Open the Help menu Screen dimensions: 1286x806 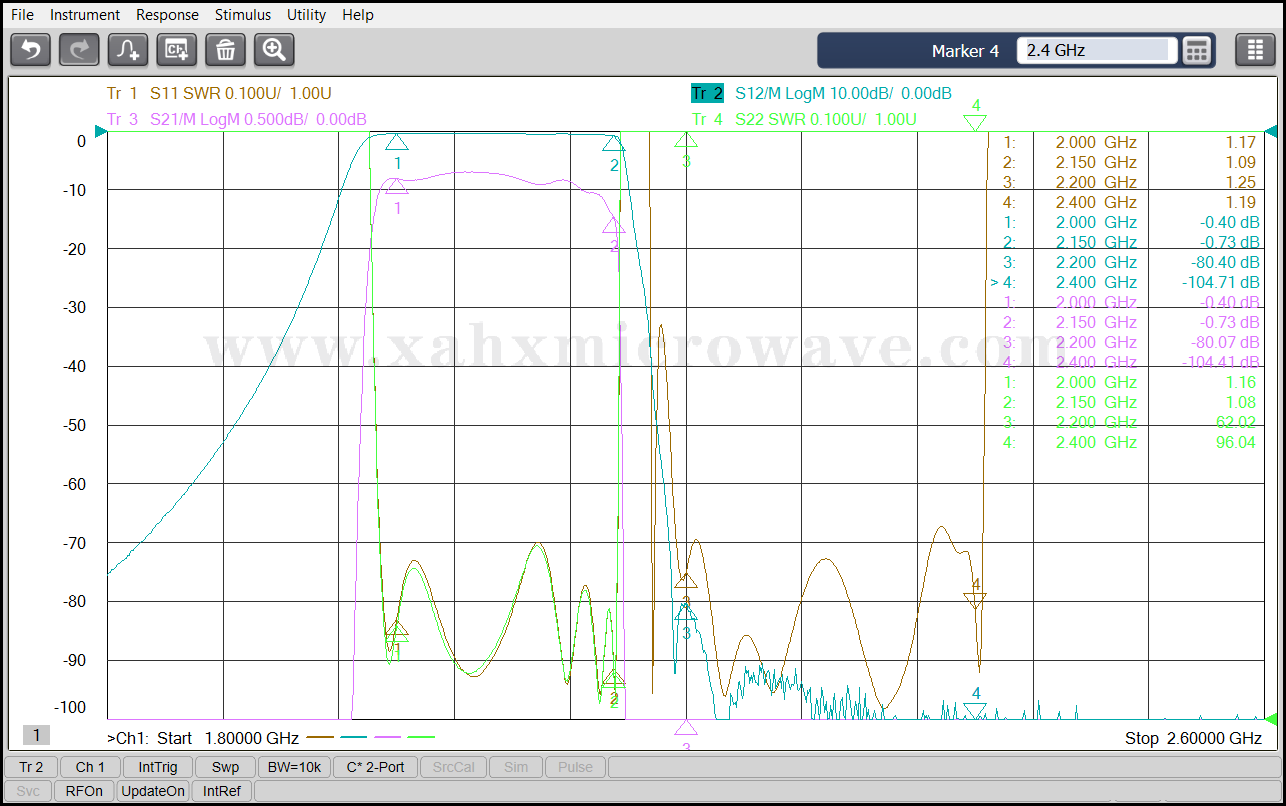click(x=358, y=15)
